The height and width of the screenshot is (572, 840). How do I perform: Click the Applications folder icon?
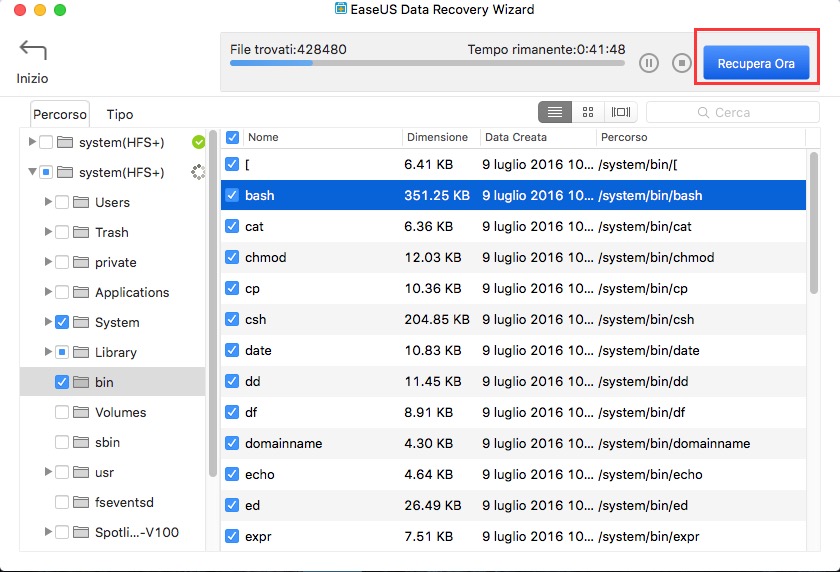(81, 292)
